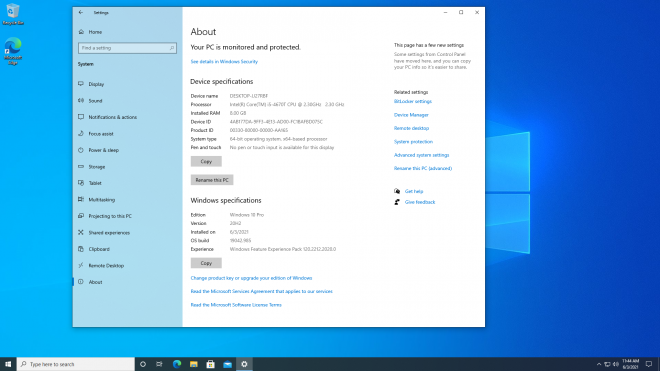Open File Explorer from the taskbar

point(194,364)
